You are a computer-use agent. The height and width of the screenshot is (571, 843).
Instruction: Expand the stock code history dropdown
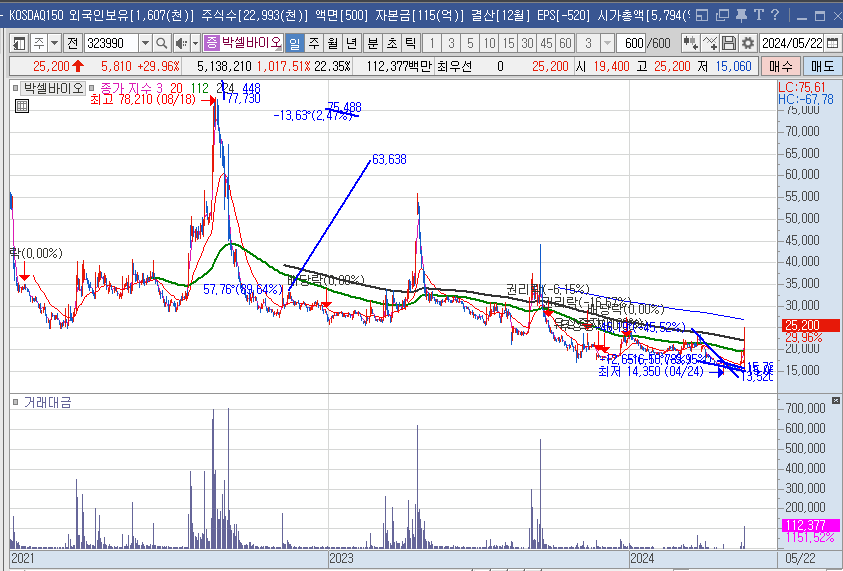[145, 42]
